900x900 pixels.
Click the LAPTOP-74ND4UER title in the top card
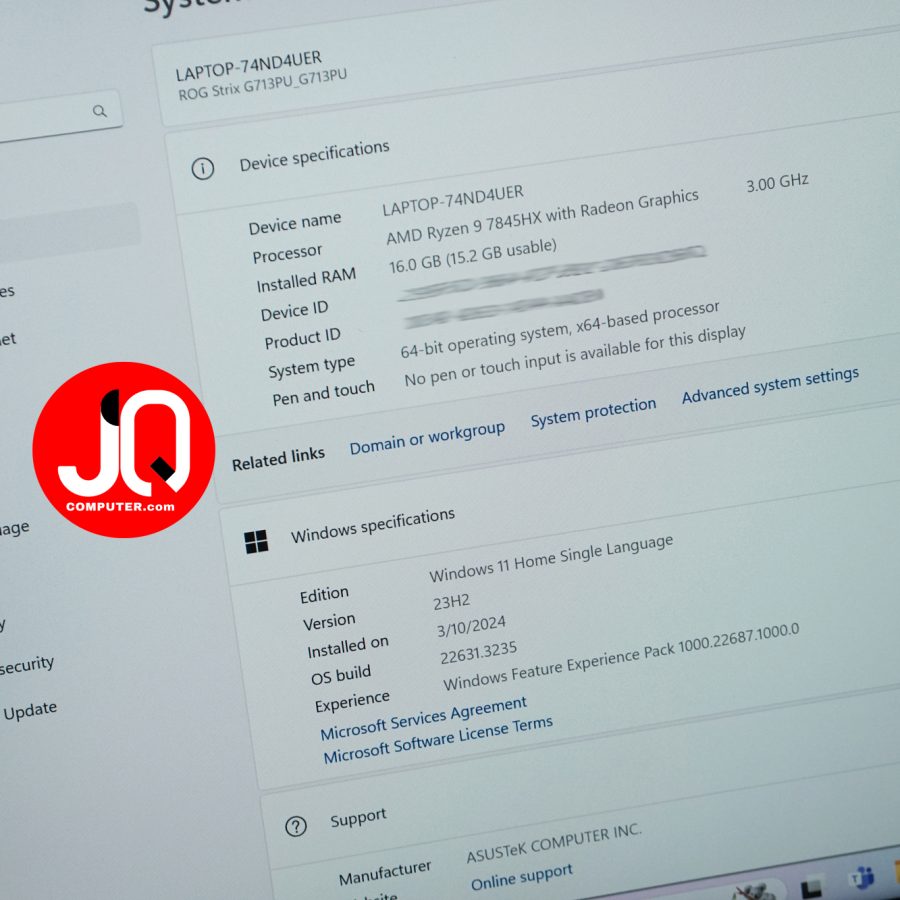pos(249,65)
